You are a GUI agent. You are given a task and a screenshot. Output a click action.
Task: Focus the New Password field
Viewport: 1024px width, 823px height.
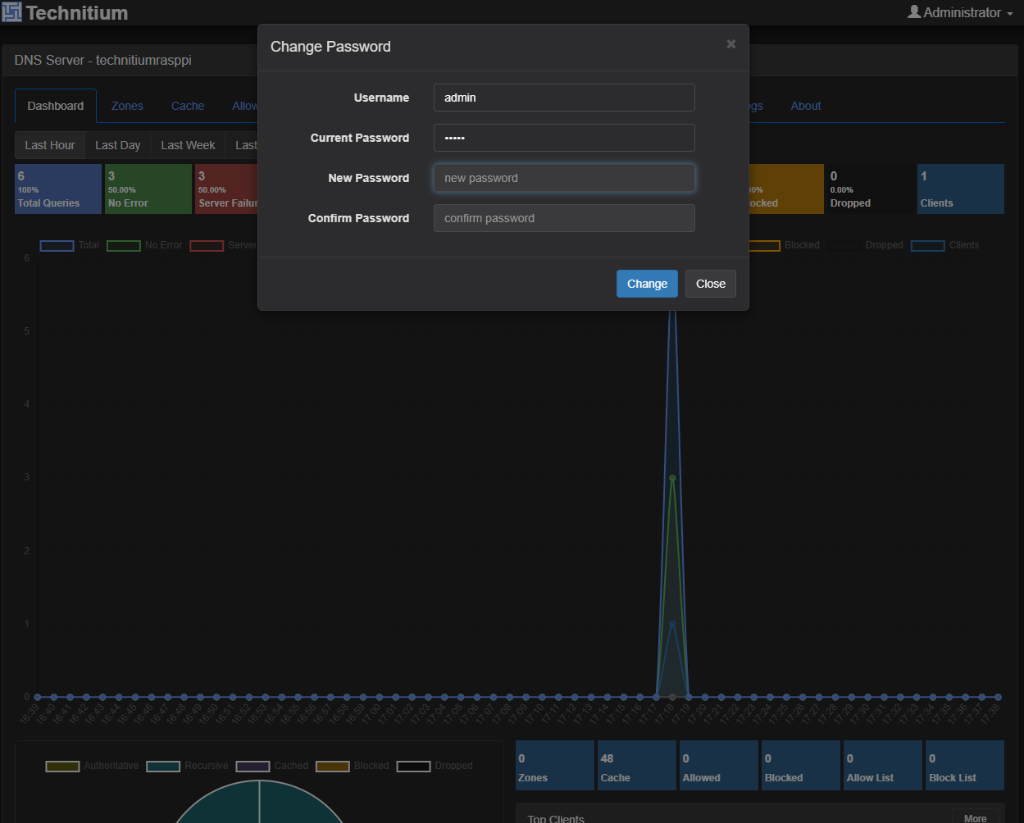coord(564,178)
